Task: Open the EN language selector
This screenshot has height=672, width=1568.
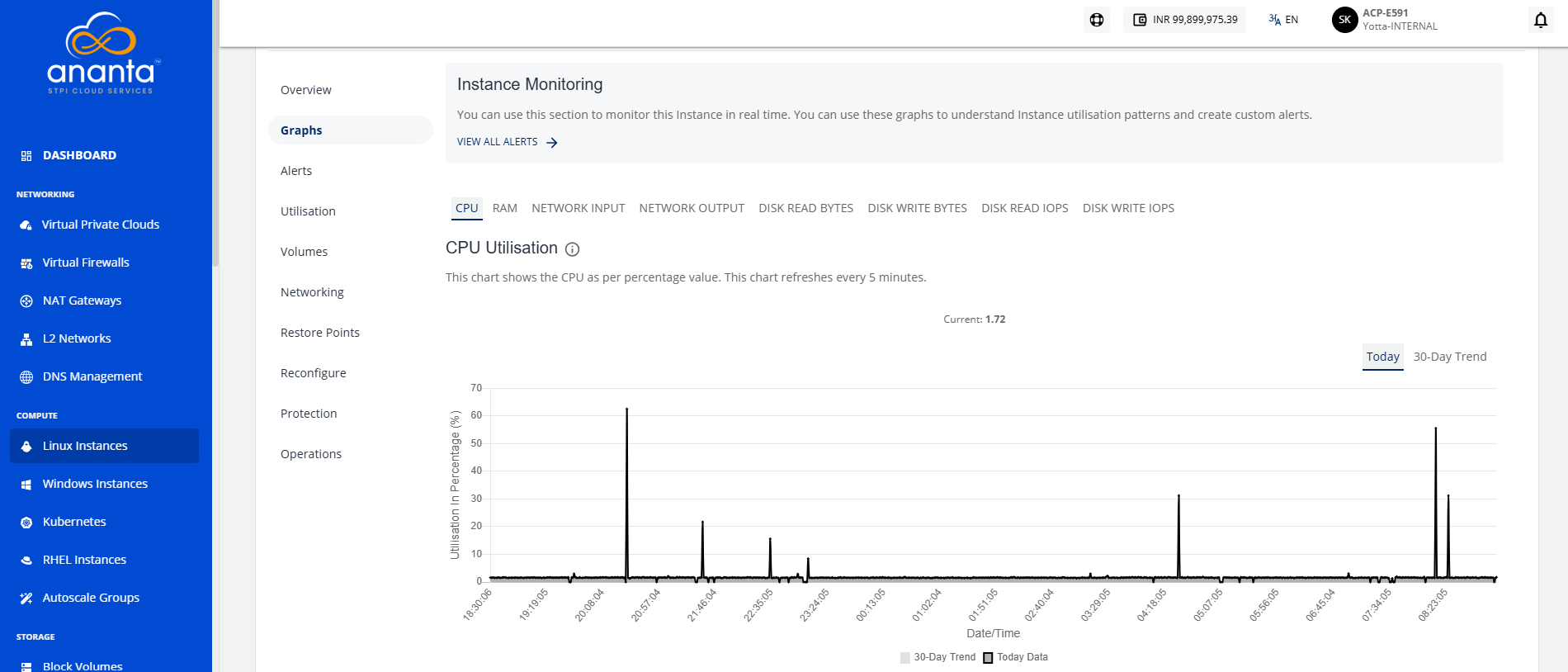Action: (x=1283, y=20)
